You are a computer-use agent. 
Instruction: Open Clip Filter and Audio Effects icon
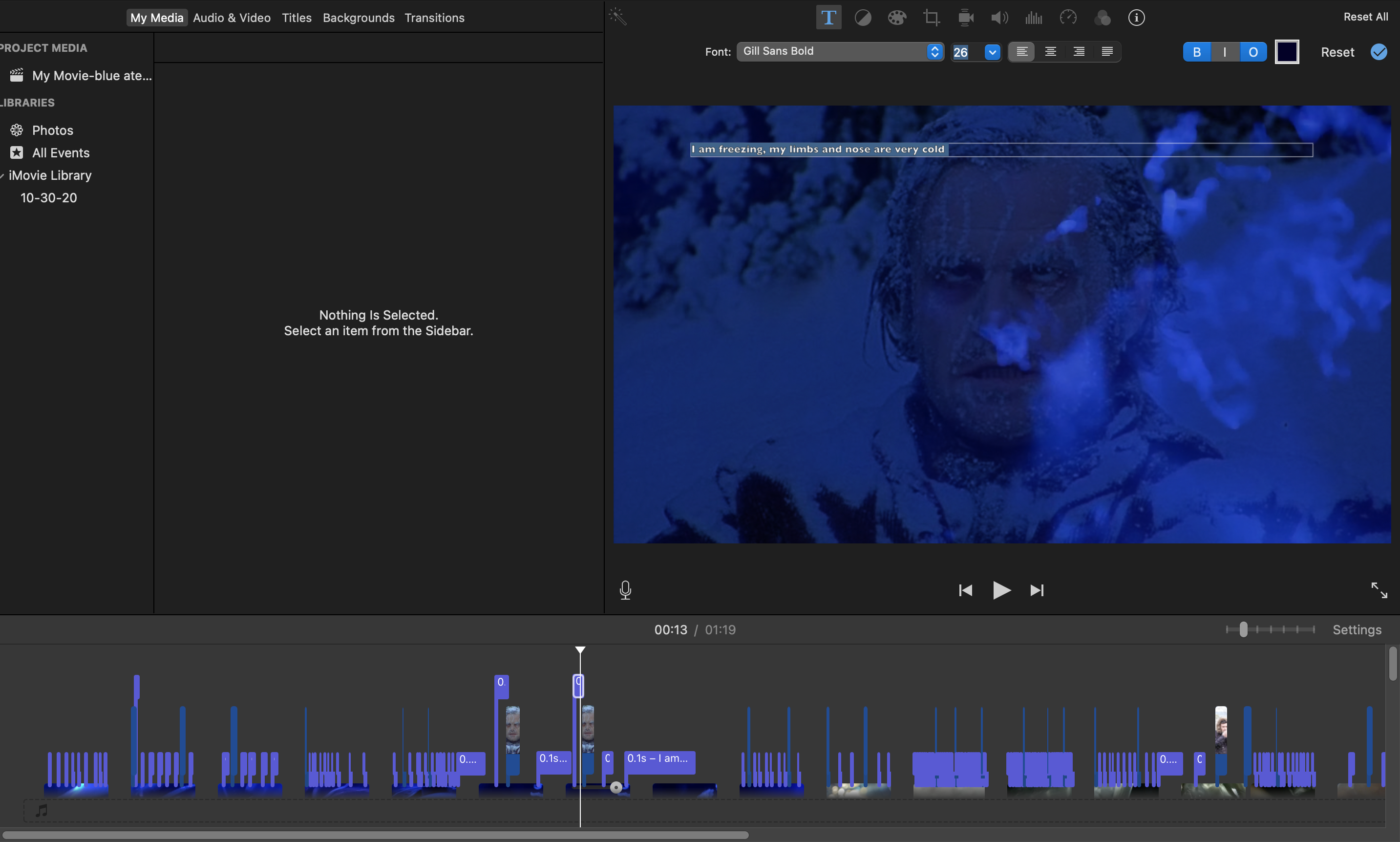(x=1102, y=18)
